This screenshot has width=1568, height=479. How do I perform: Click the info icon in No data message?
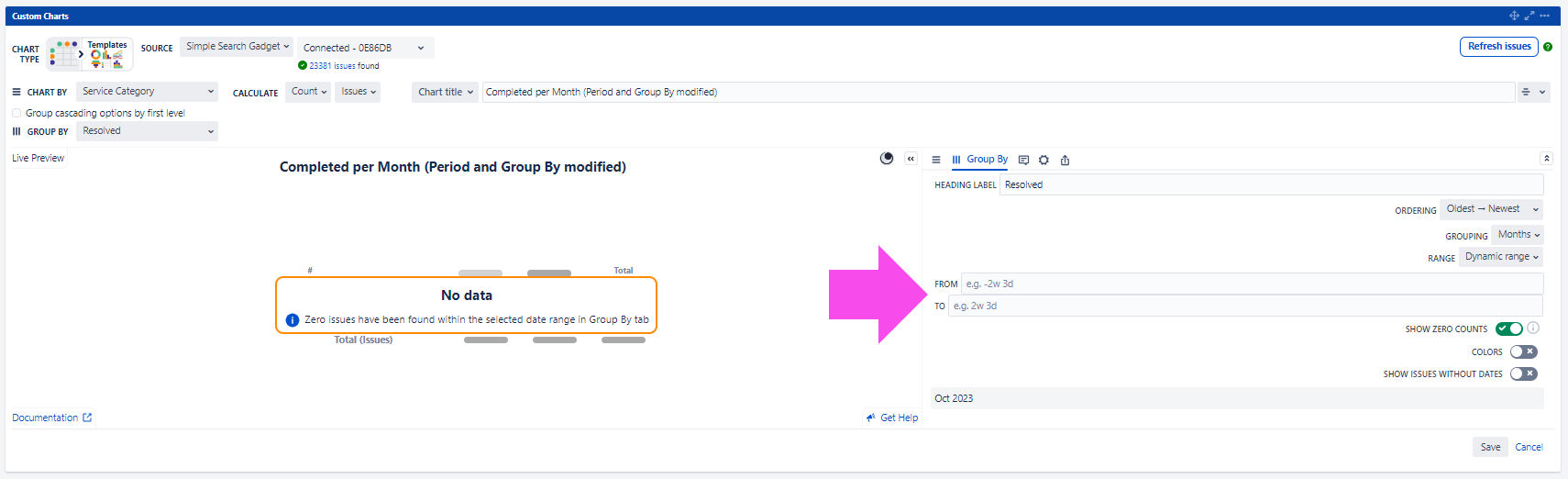point(293,320)
